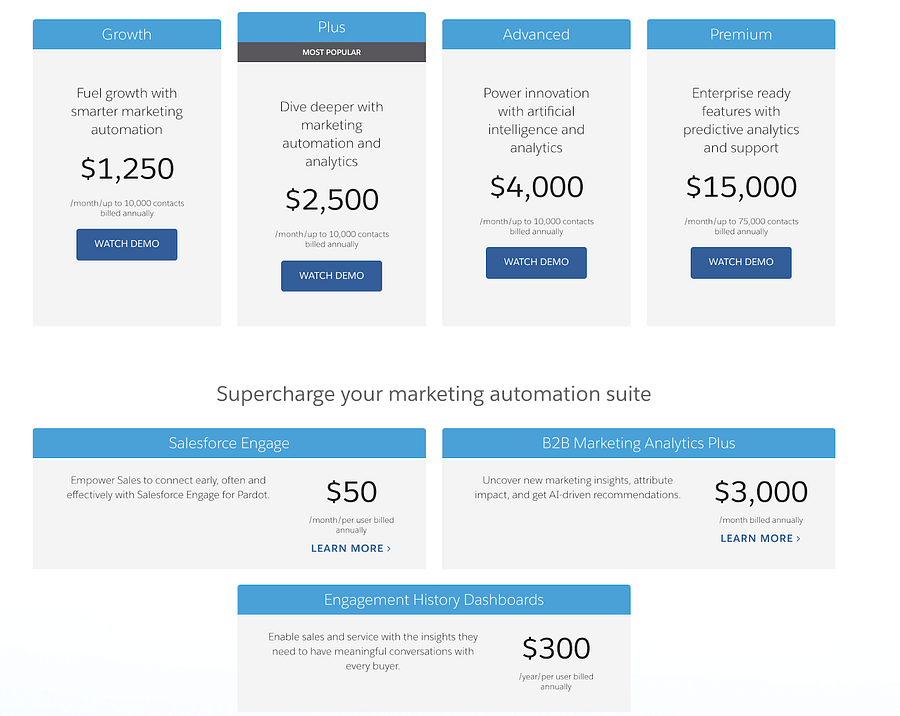Image resolution: width=900 pixels, height=716 pixels.
Task: Click 'Dive deeper with marketing automation' description
Action: coord(331,134)
